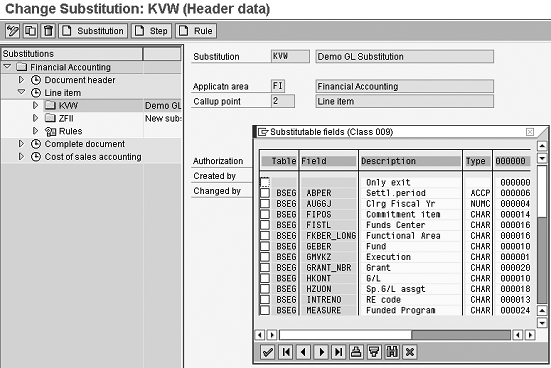Expand the Complete document node
This screenshot has height=368, width=551.
[21, 144]
